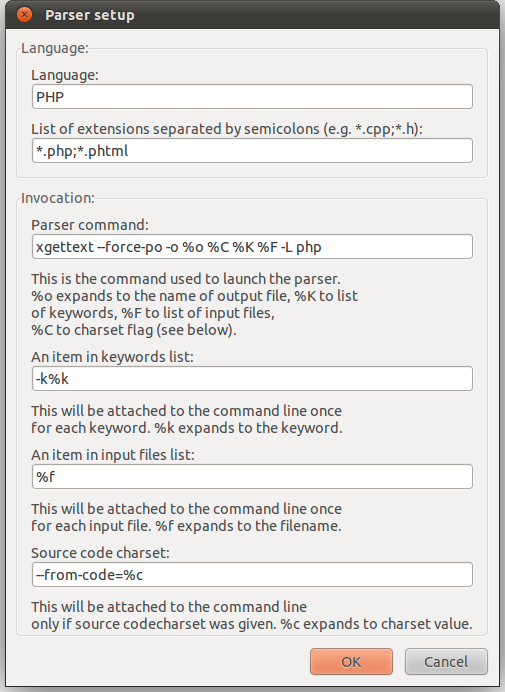Close the Parser setup dialog

coord(24,15)
